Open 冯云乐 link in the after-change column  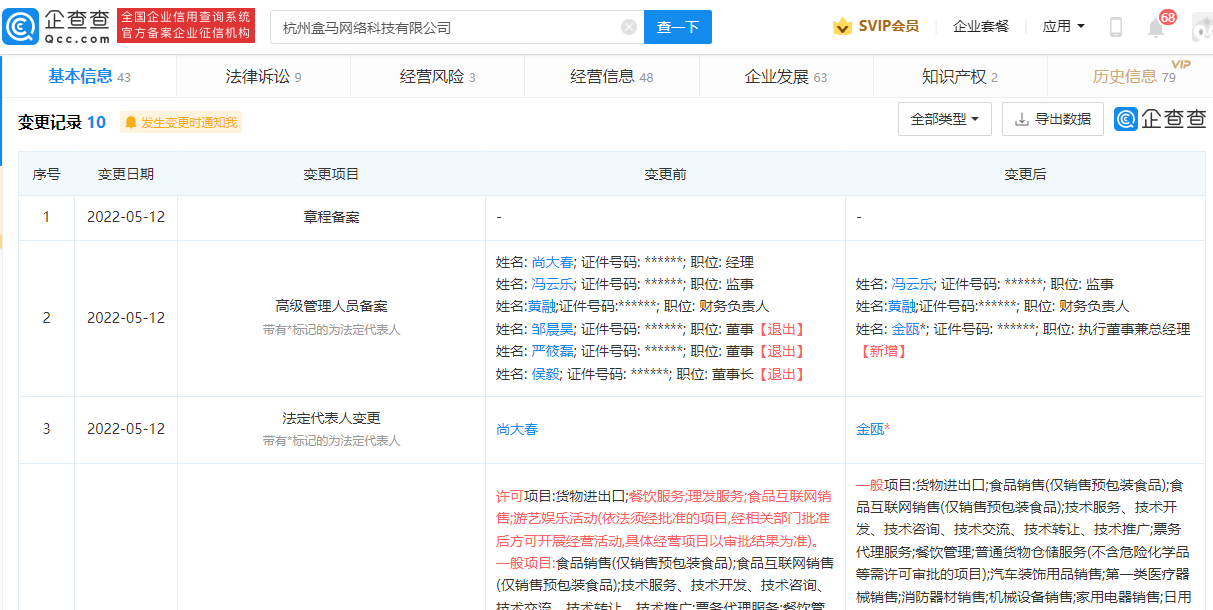tap(912, 284)
